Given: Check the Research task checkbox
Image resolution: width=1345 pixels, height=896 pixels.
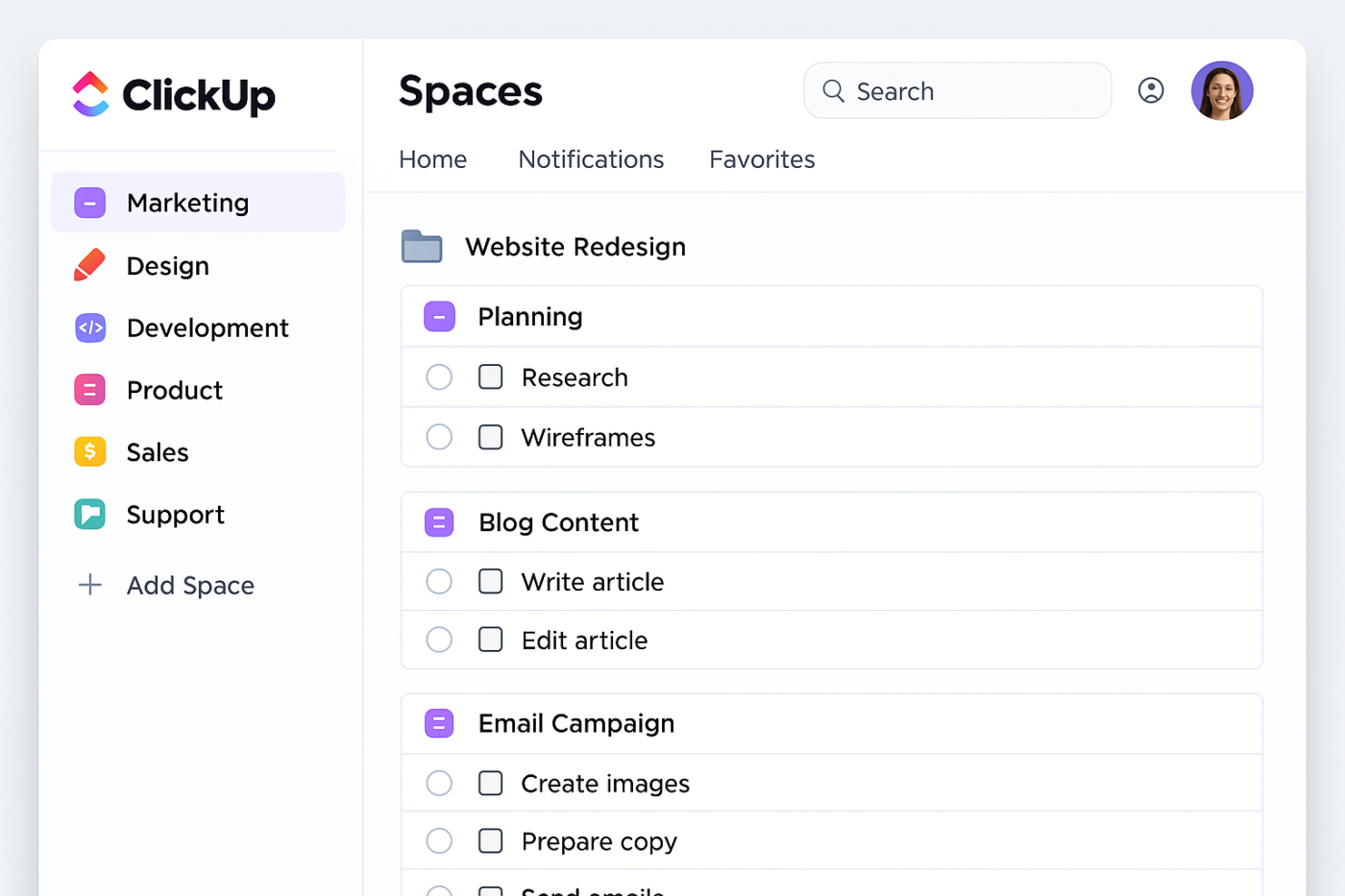Looking at the screenshot, I should tap(490, 376).
